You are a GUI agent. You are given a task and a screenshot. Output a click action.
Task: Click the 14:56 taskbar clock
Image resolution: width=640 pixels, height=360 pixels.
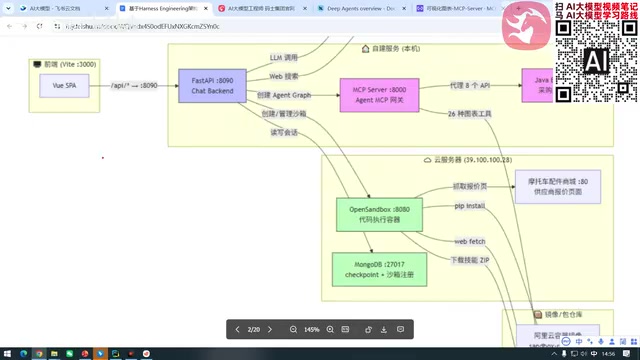click(x=608, y=354)
